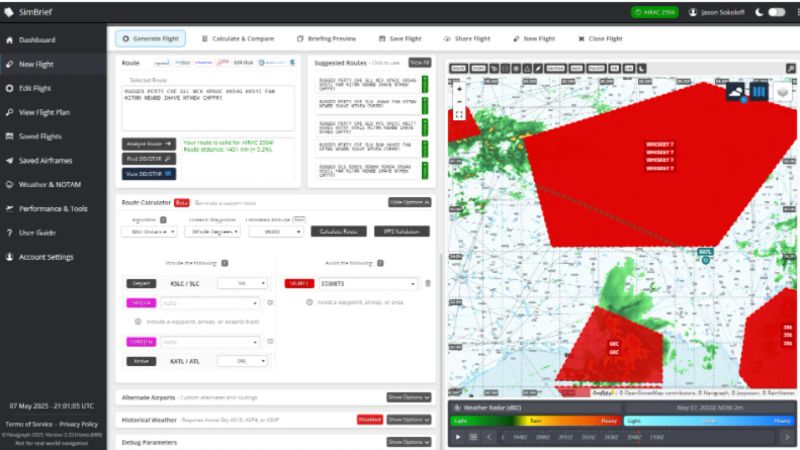Click the cloud weather layer icon on map

[x=735, y=92]
